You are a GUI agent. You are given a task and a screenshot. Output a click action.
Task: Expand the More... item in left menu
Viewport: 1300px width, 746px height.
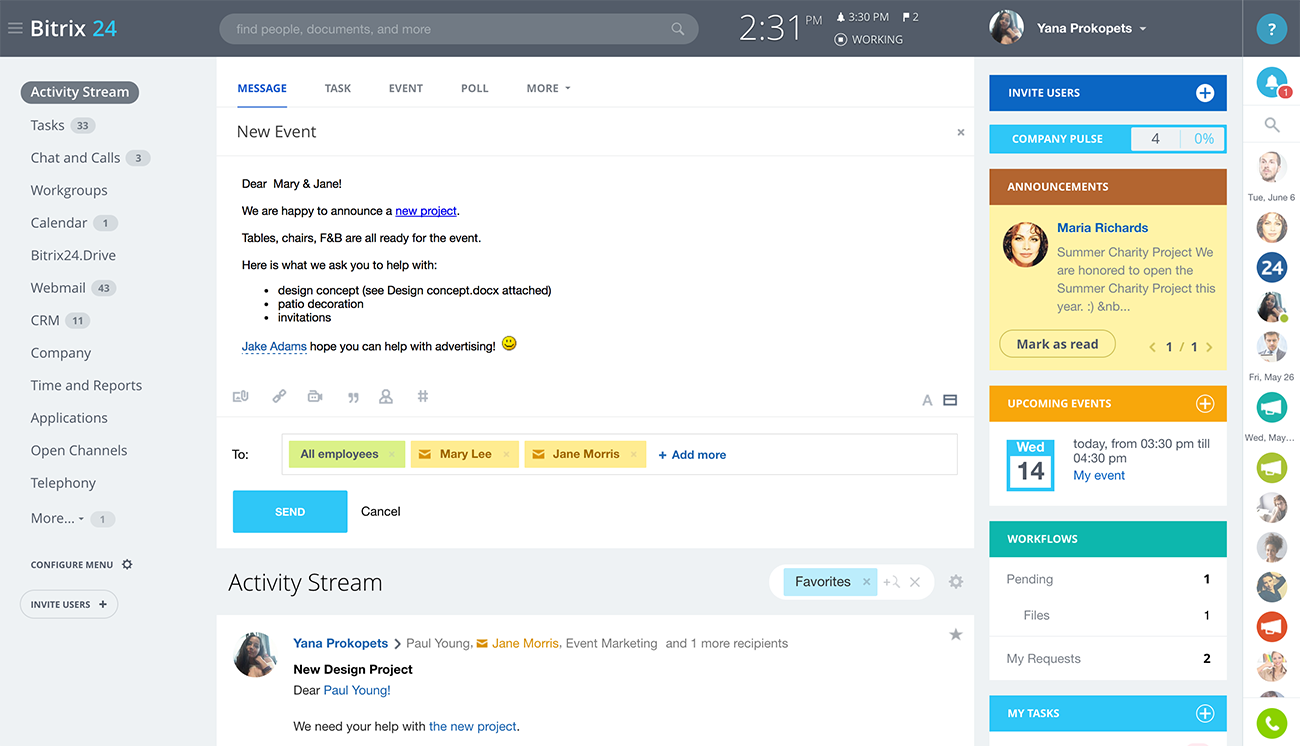57,518
